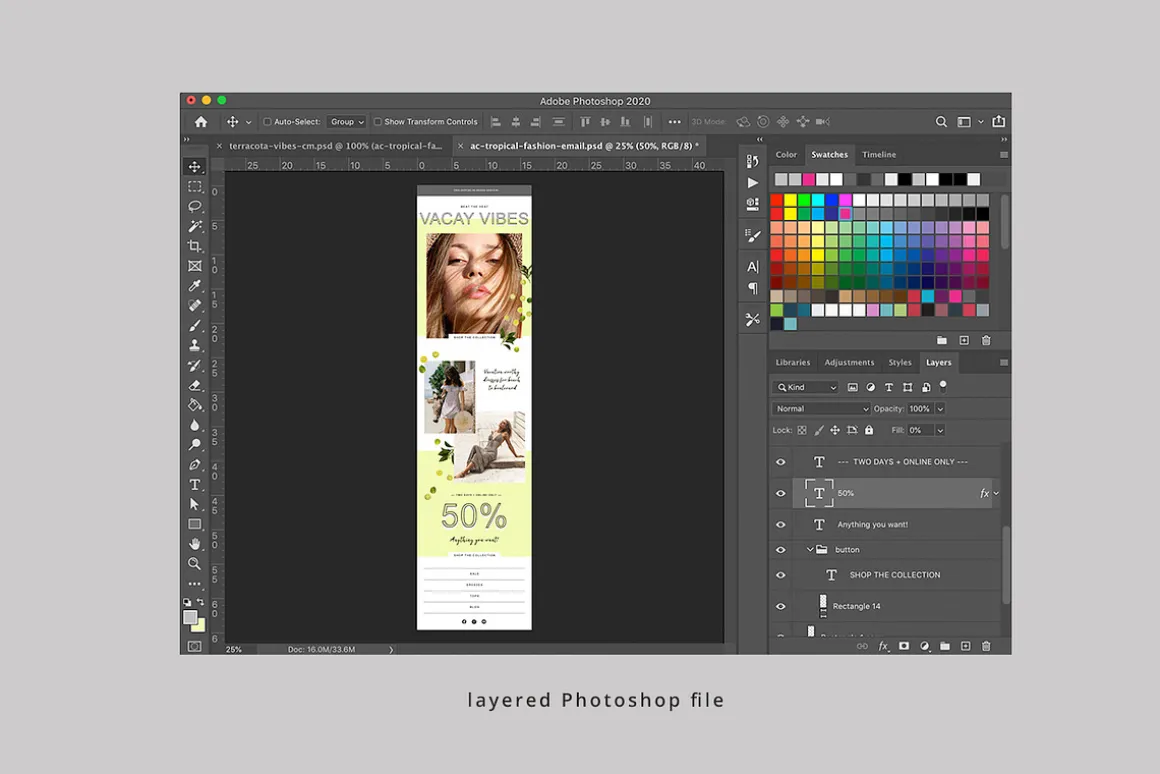Select the Eyedropper tool
This screenshot has height=774, width=1160.
195,286
